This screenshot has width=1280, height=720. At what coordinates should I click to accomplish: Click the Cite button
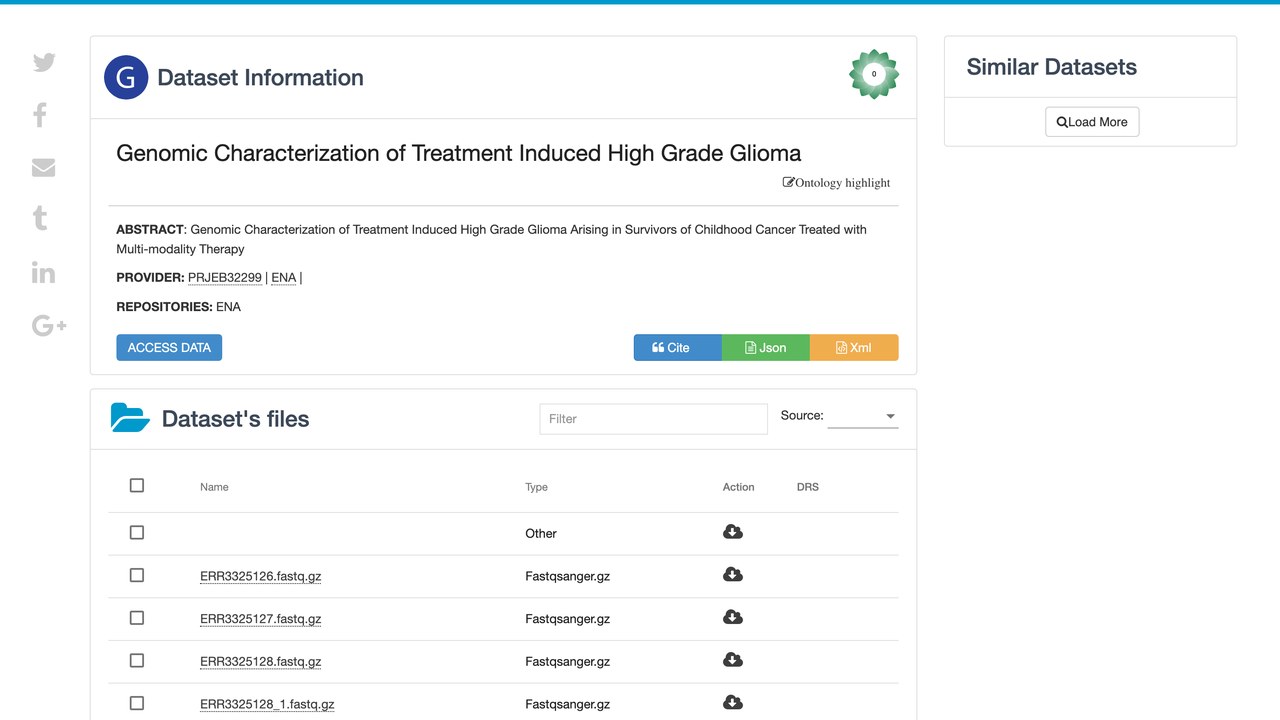click(x=677, y=347)
